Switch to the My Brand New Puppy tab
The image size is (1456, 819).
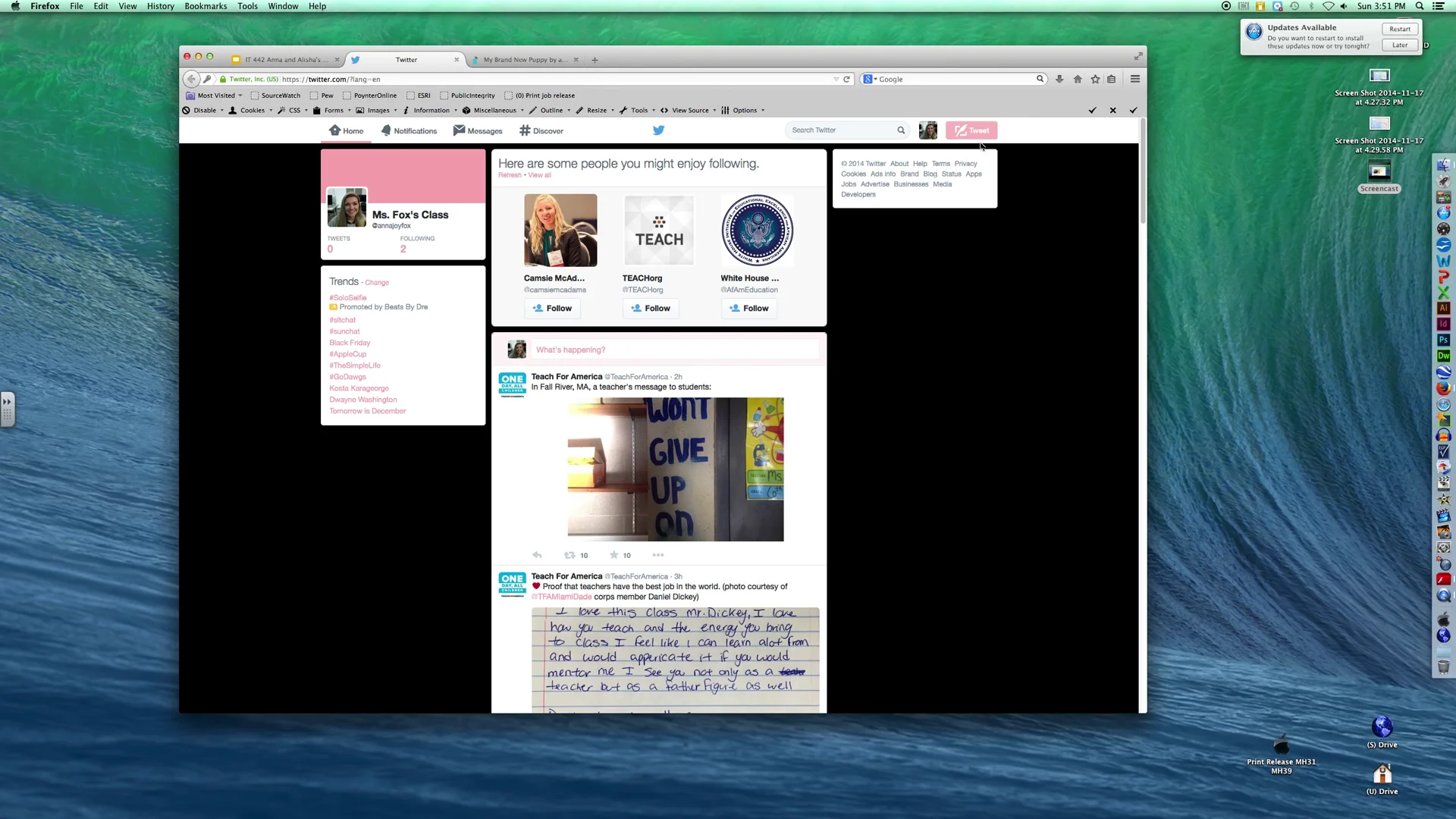(x=525, y=60)
